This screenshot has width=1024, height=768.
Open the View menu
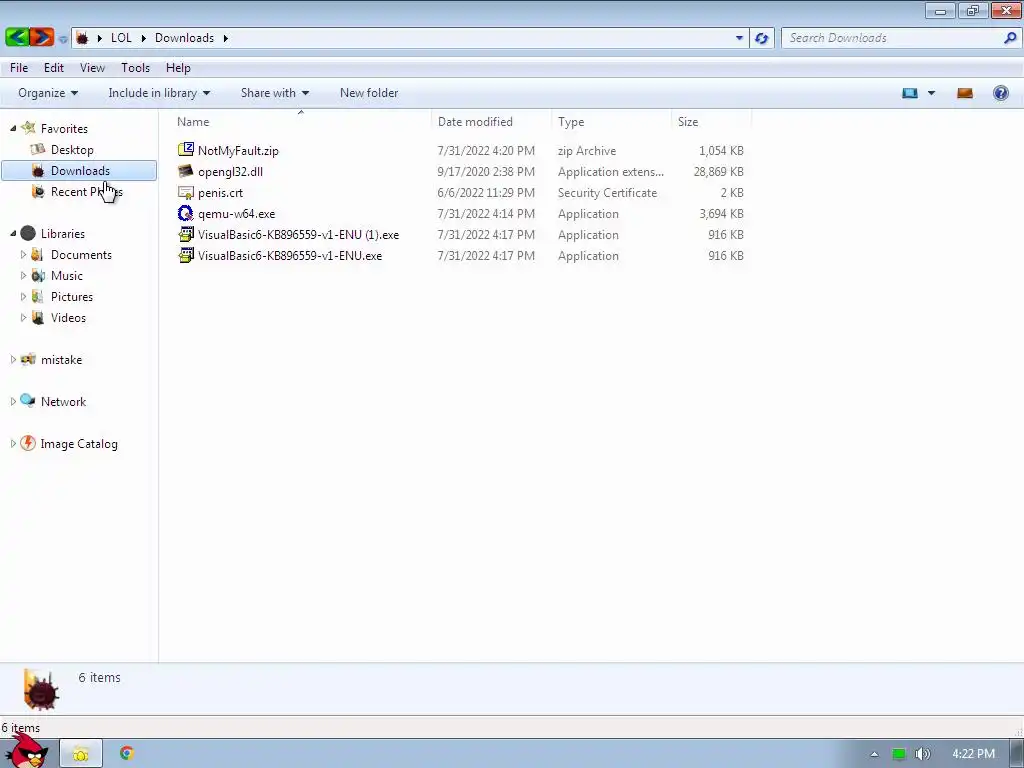tap(92, 68)
